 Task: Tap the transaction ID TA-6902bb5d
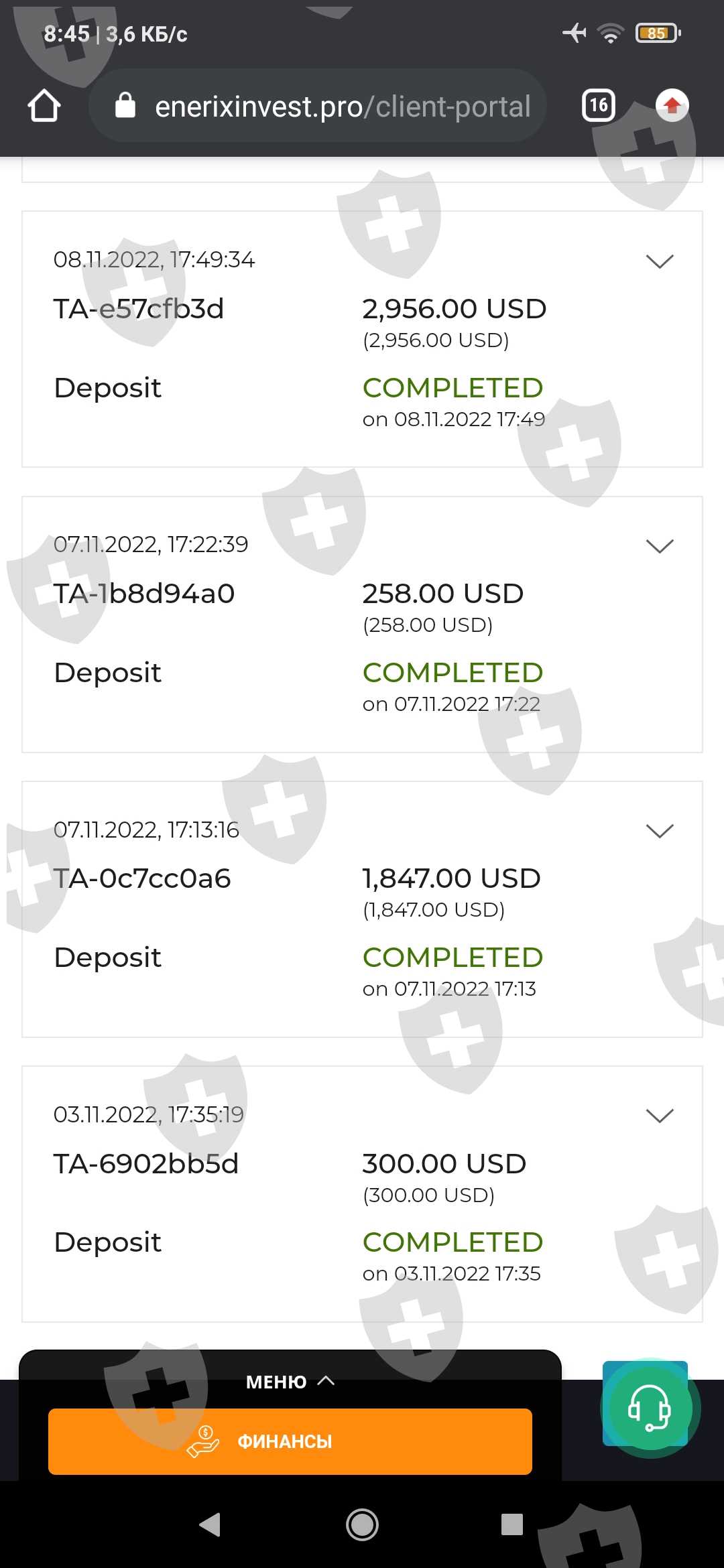(145, 1164)
